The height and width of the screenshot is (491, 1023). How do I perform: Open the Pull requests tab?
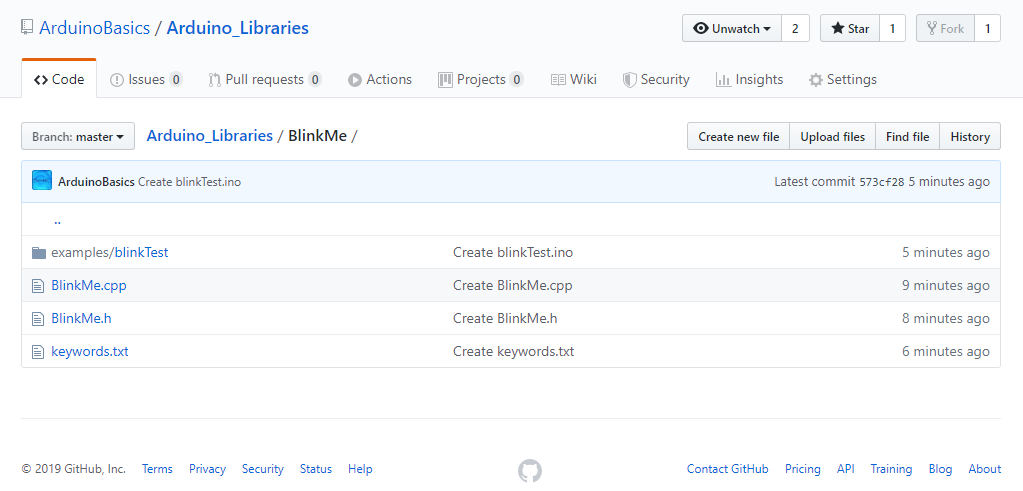tap(265, 80)
